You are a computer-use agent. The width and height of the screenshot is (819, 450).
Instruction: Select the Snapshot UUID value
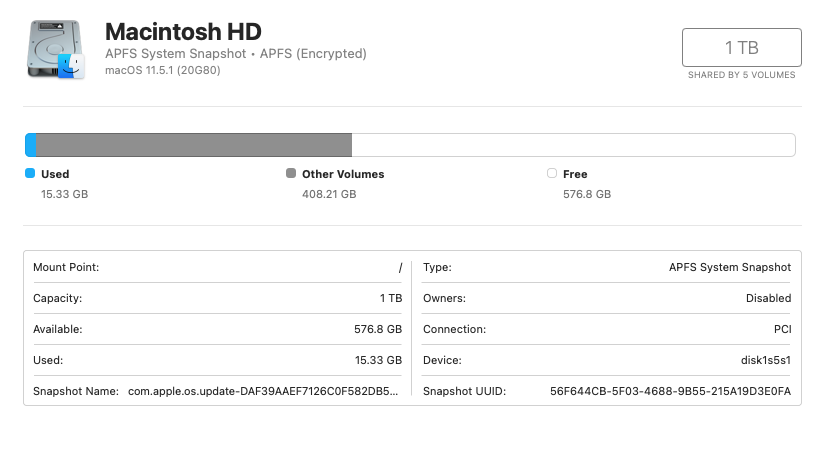(670, 391)
